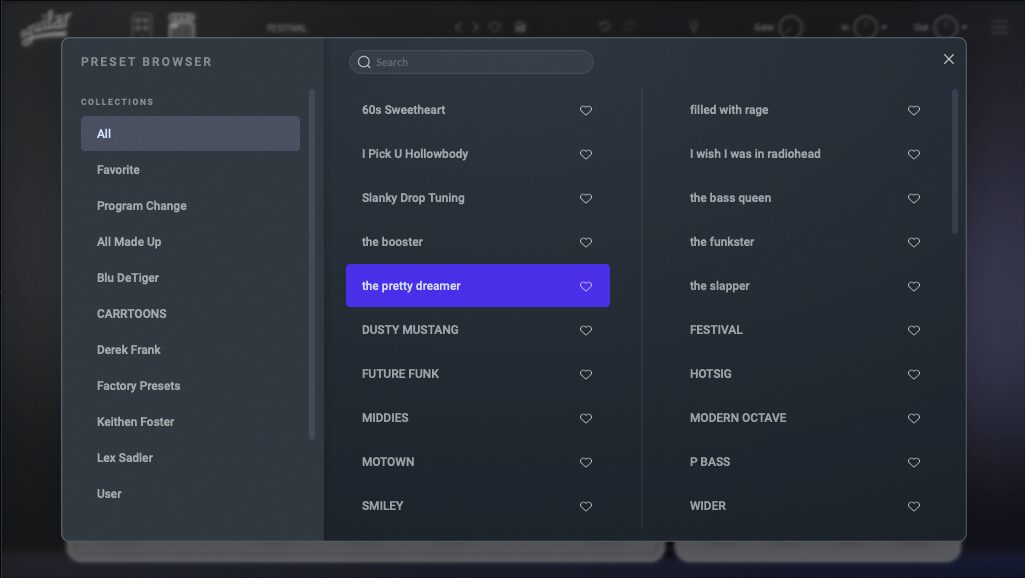Image resolution: width=1025 pixels, height=578 pixels.
Task: Click heart icon for MODERN OCTAVE
Action: point(913,419)
